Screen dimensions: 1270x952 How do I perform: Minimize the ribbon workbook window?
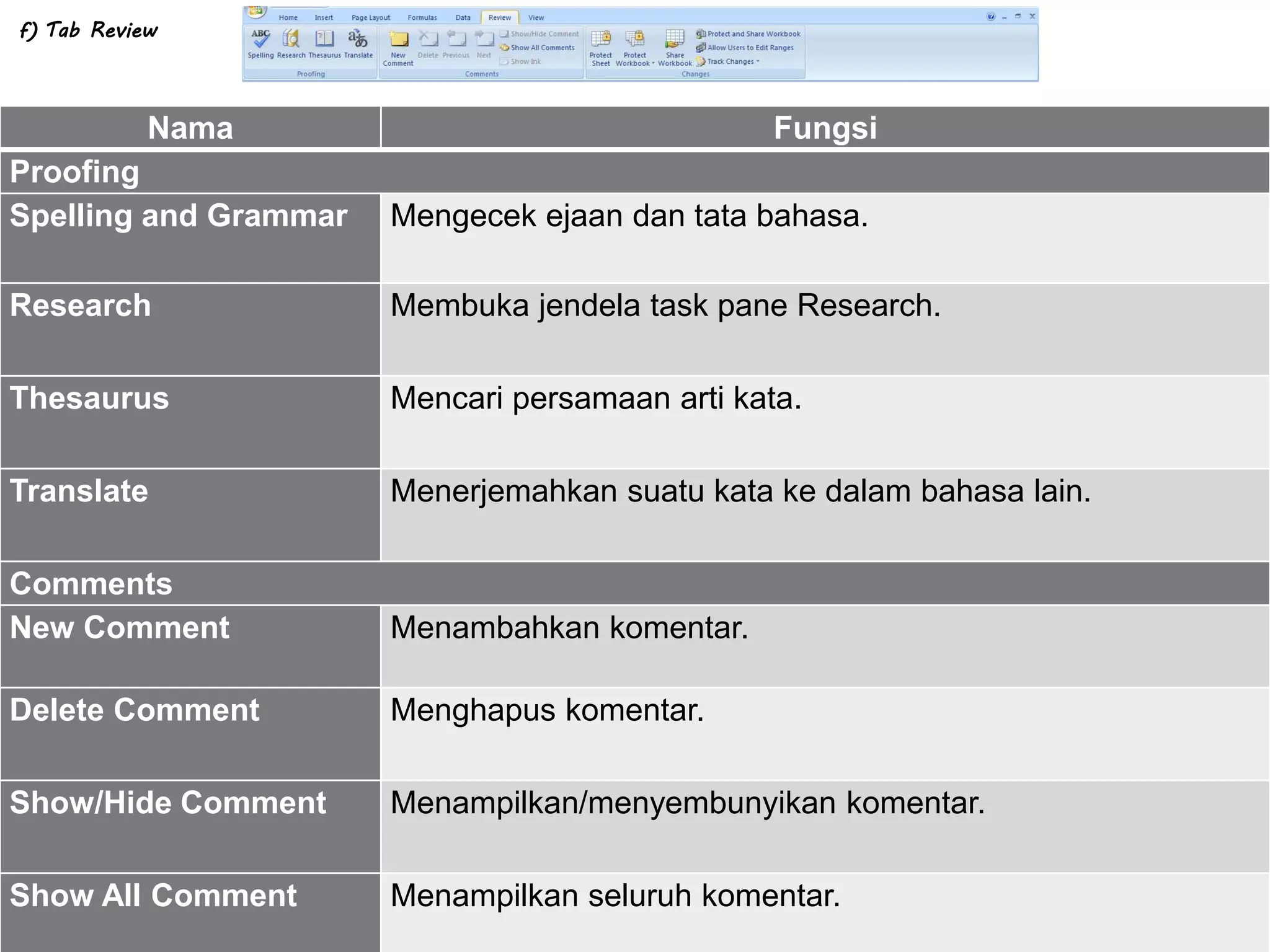point(1004,17)
